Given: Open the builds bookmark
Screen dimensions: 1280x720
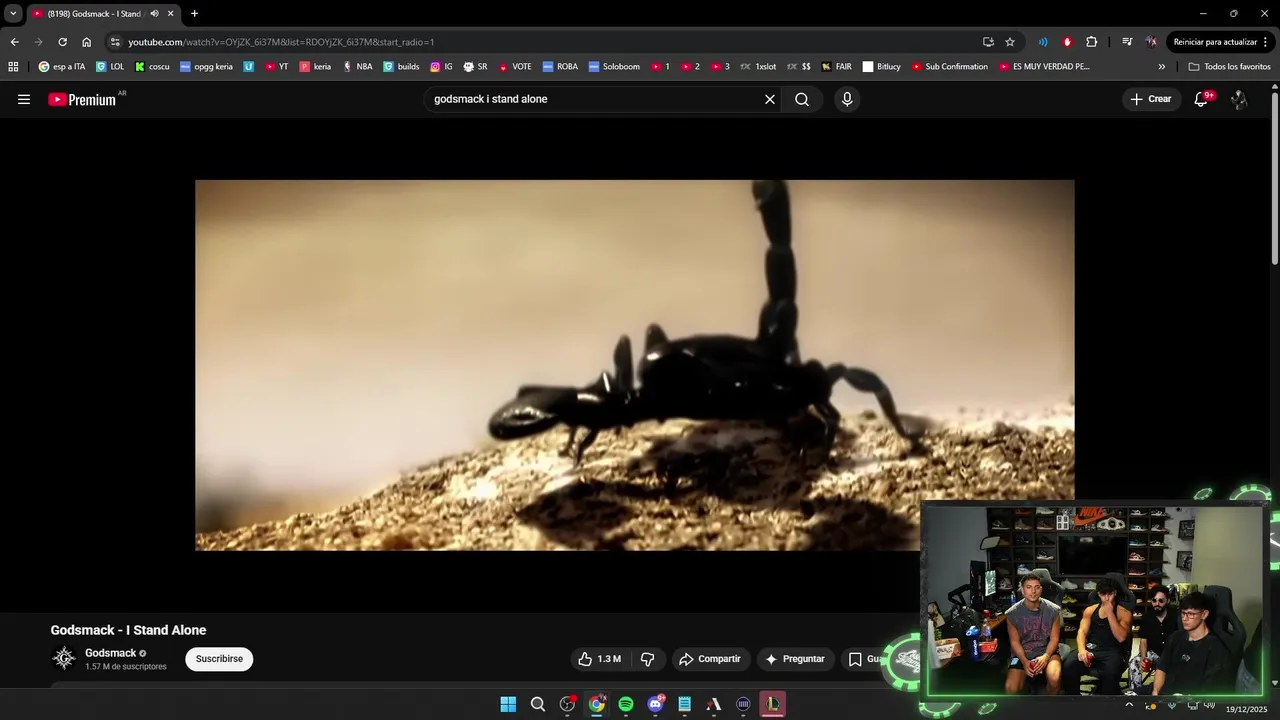Looking at the screenshot, I should (x=402, y=67).
